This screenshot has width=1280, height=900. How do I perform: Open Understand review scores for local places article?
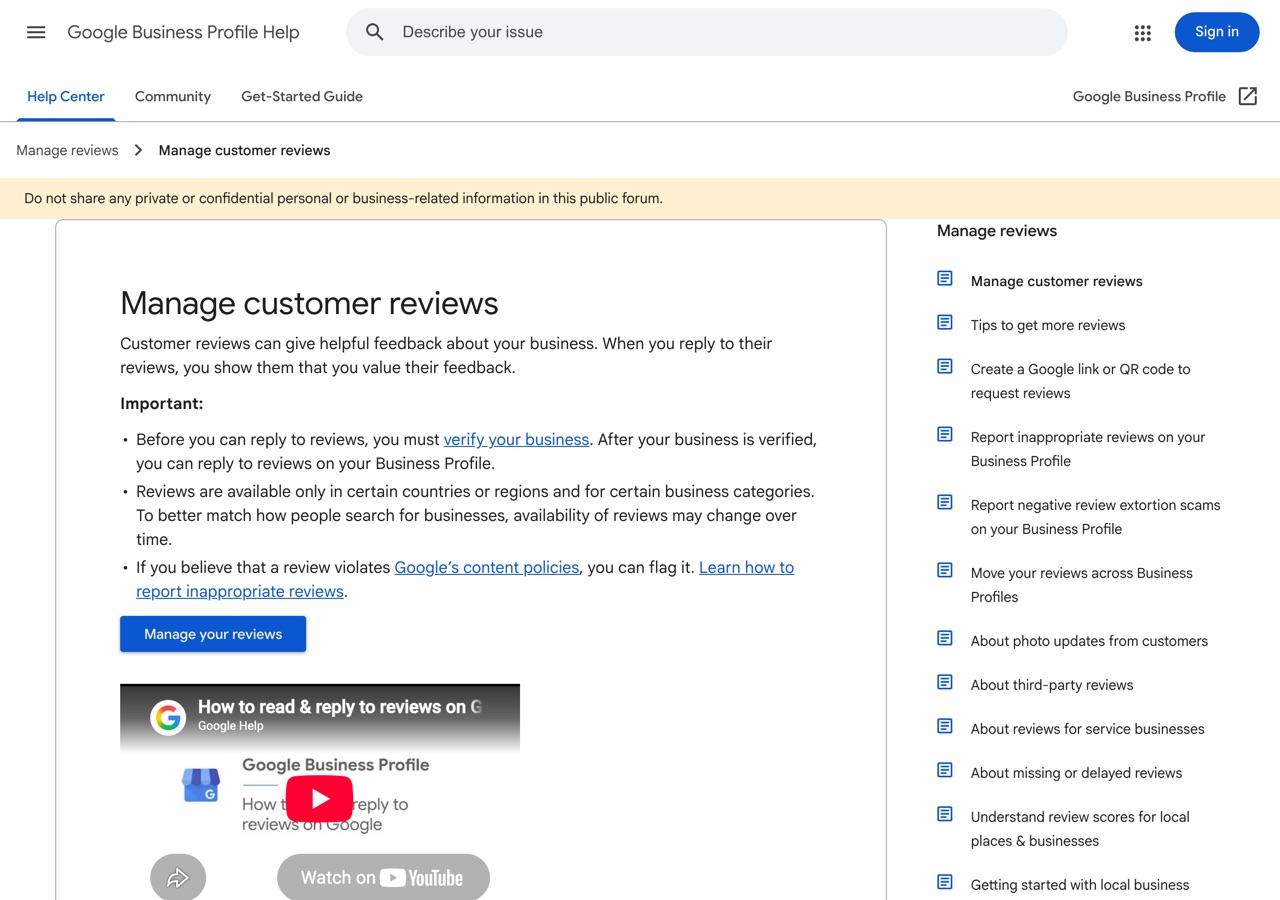click(1080, 829)
